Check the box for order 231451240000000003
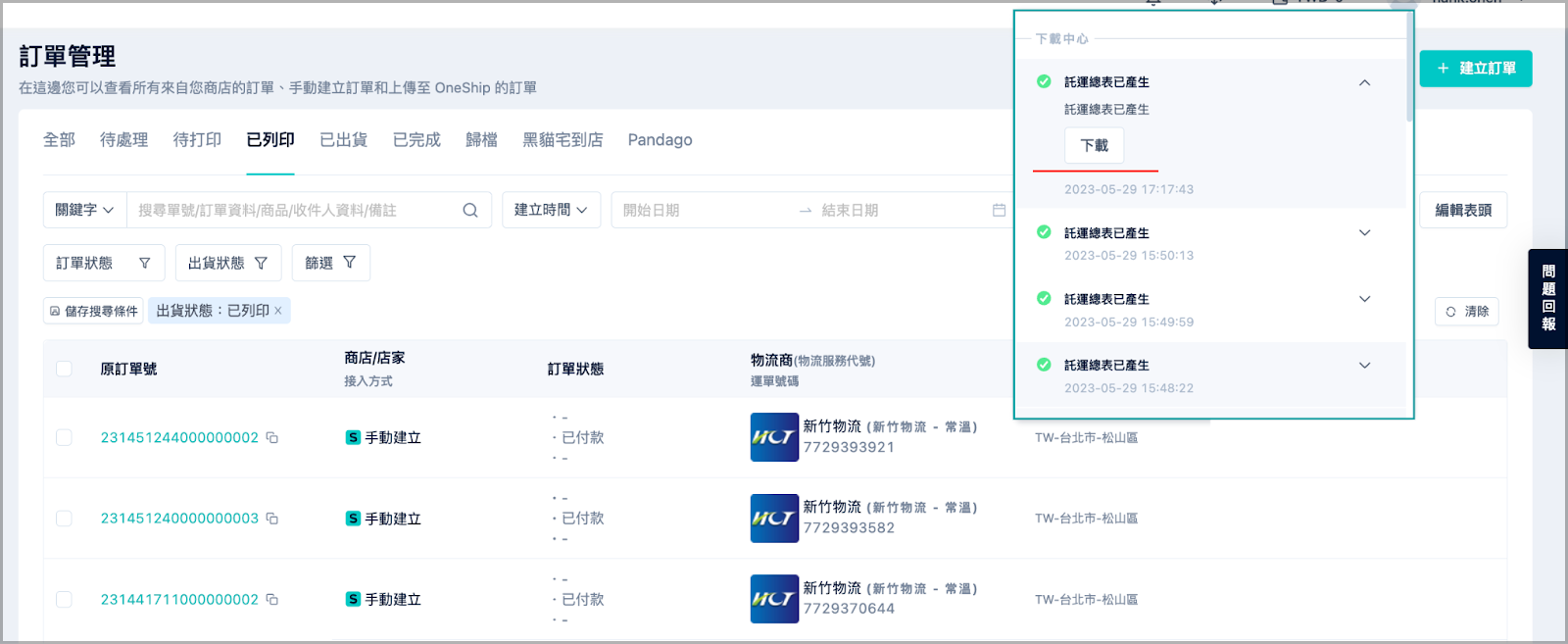The image size is (1568, 644). 64,519
